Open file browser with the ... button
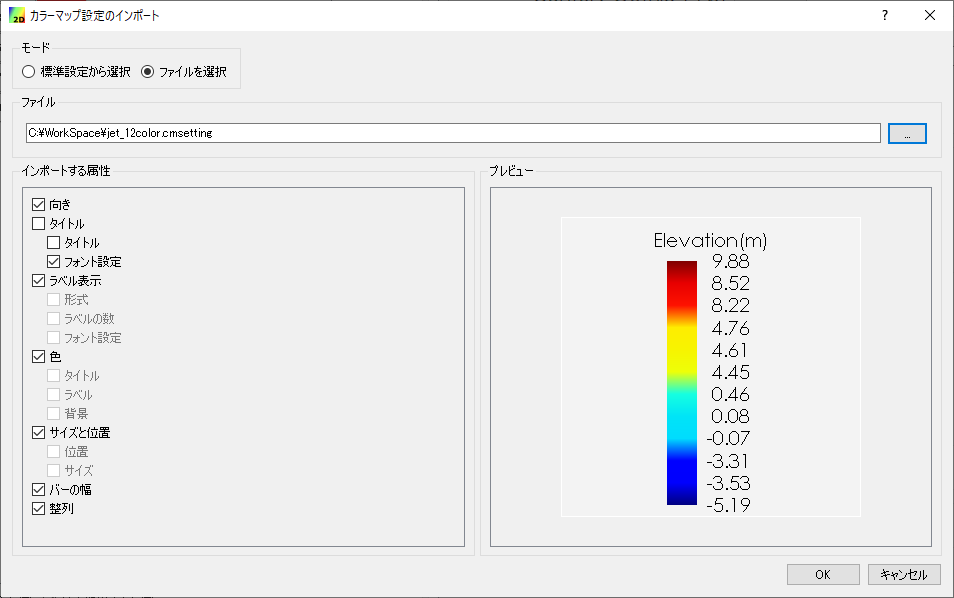Viewport: 954px width, 598px height. point(907,134)
